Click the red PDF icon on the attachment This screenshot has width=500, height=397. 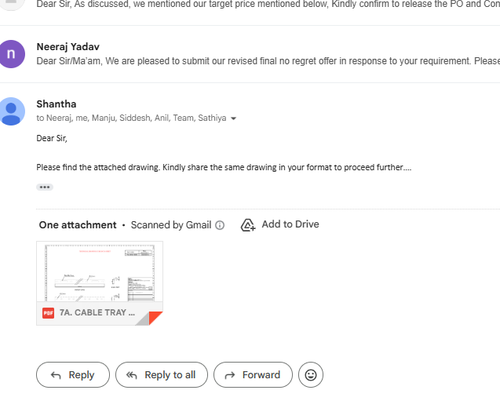[x=48, y=313]
